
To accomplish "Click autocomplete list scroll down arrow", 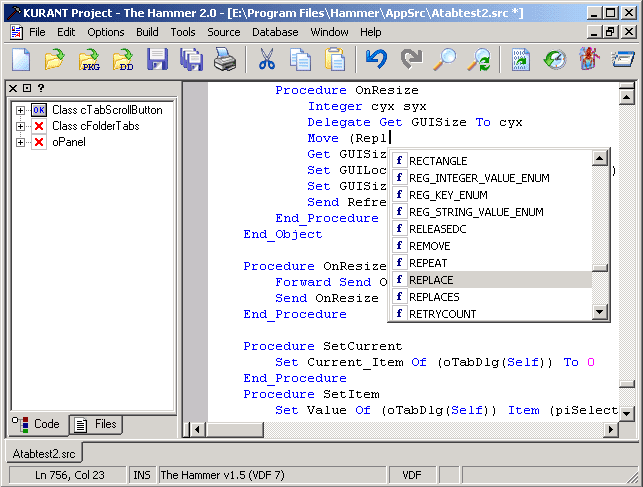I will pyautogui.click(x=600, y=312).
